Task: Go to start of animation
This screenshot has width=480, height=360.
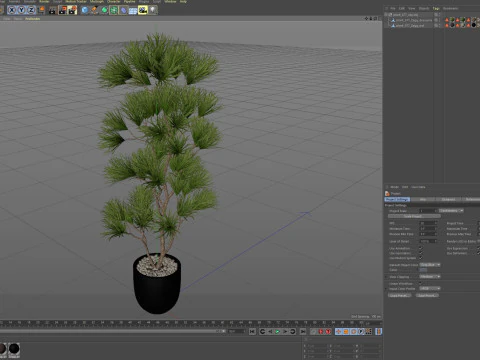Action: (x=252, y=331)
